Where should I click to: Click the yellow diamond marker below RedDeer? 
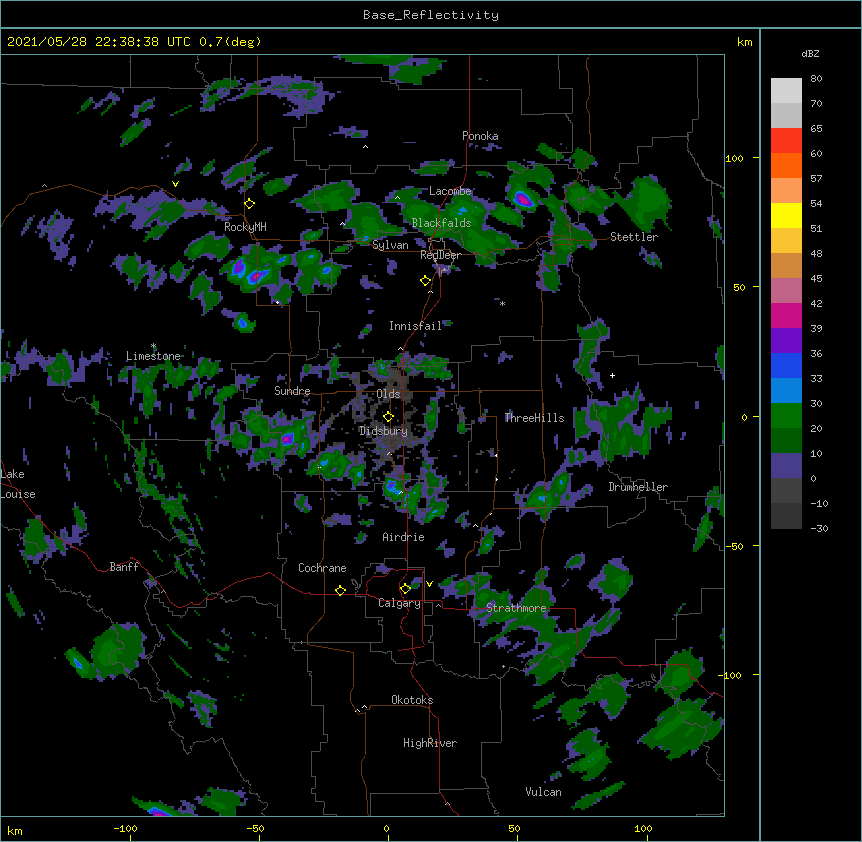[x=426, y=281]
